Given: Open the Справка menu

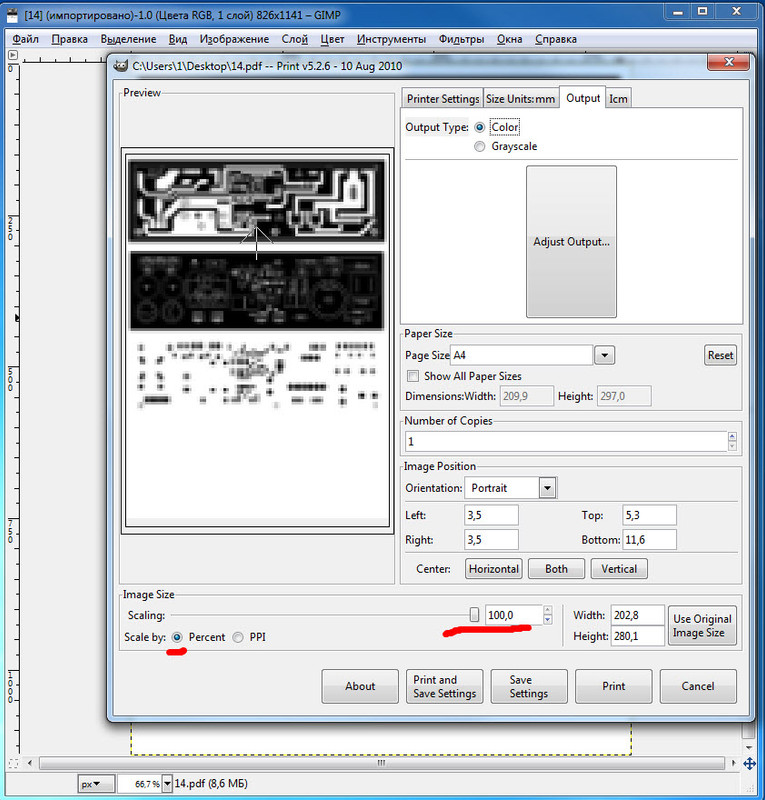Looking at the screenshot, I should [556, 39].
